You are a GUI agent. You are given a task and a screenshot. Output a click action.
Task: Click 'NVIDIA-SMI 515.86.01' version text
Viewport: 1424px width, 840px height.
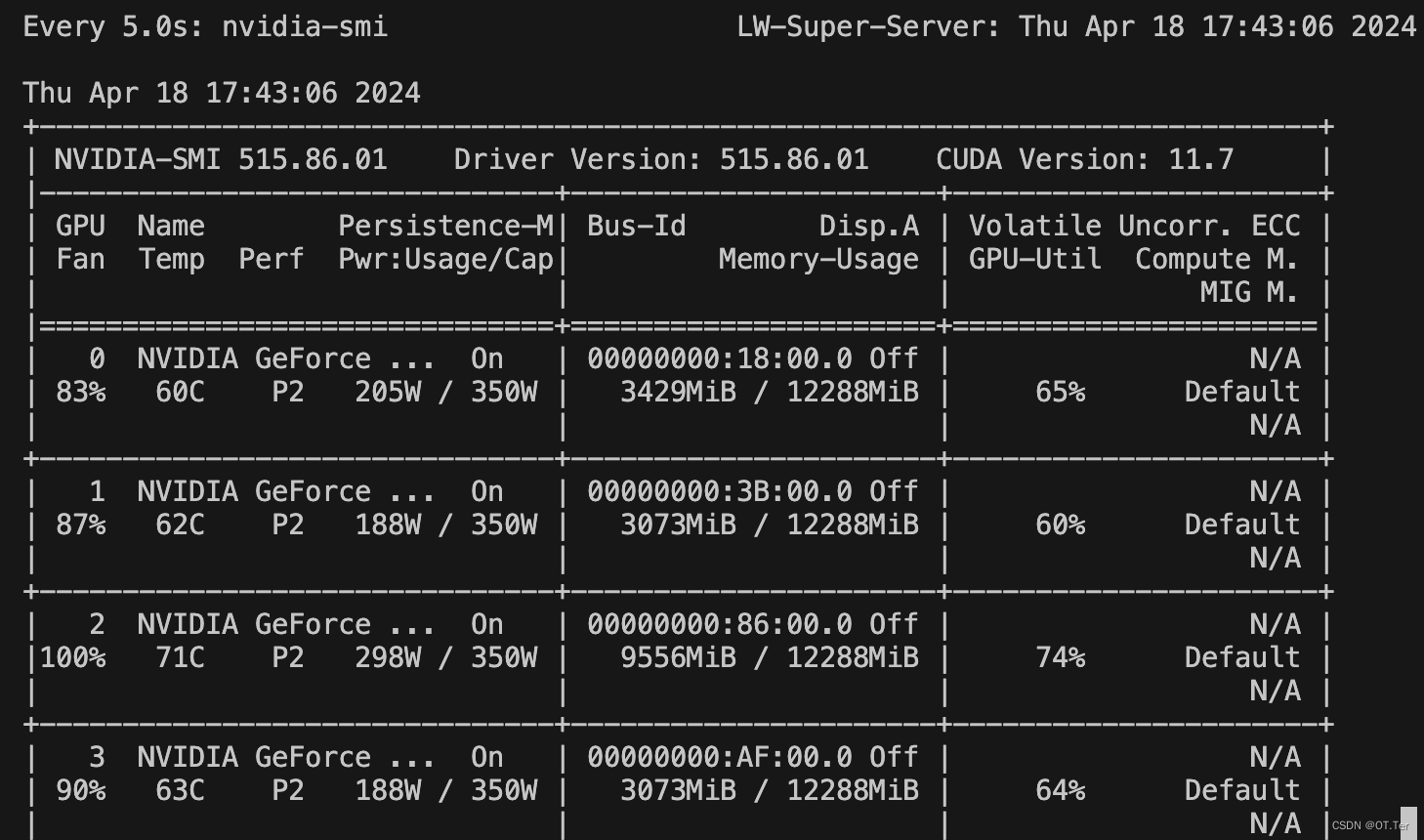click(221, 159)
